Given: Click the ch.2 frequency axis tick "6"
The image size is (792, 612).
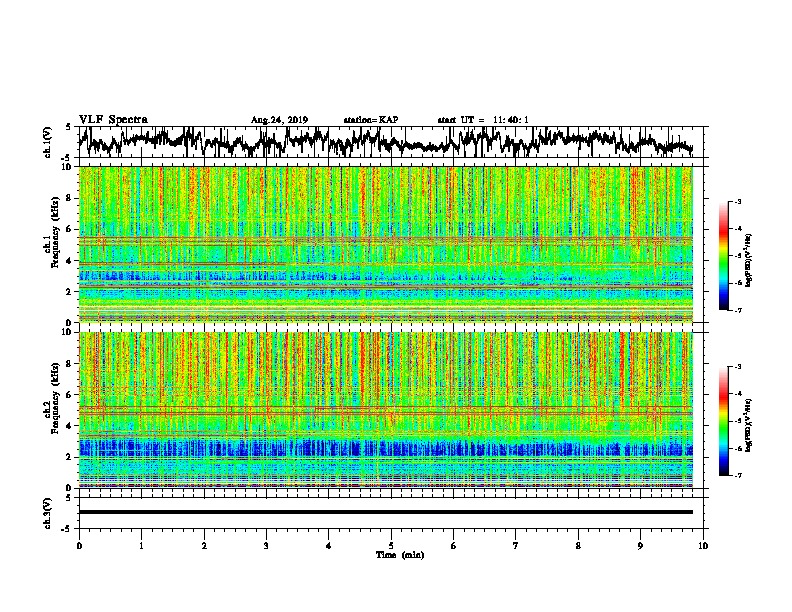Looking at the screenshot, I should click(69, 395).
